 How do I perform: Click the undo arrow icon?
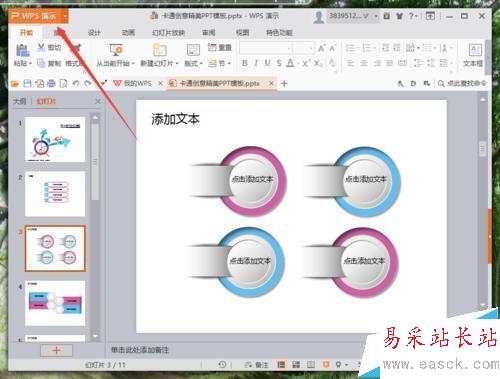76,83
